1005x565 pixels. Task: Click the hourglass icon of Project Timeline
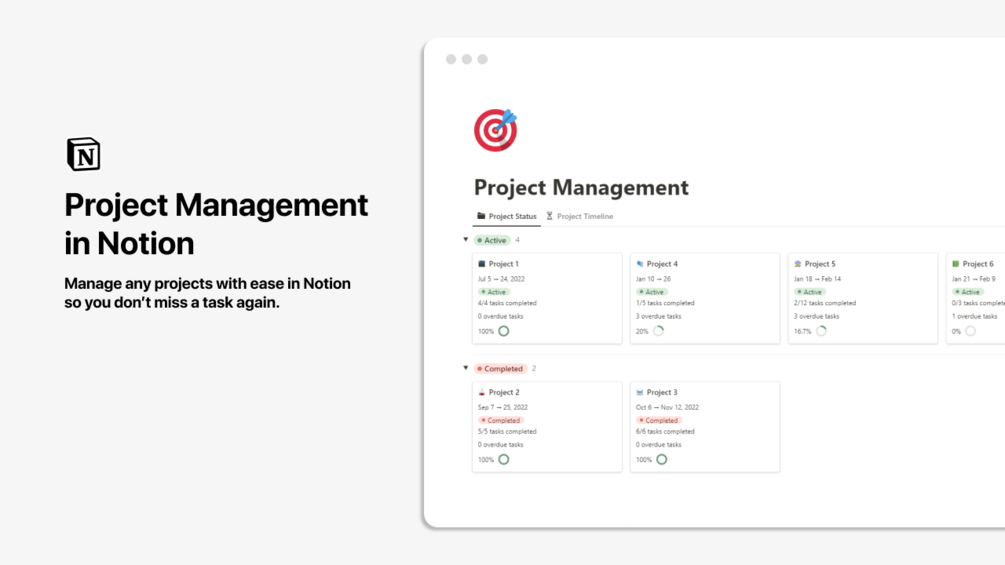549,216
